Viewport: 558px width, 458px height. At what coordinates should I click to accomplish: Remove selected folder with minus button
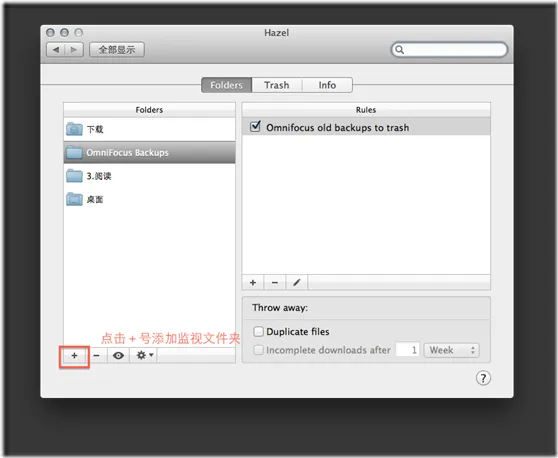tap(96, 356)
